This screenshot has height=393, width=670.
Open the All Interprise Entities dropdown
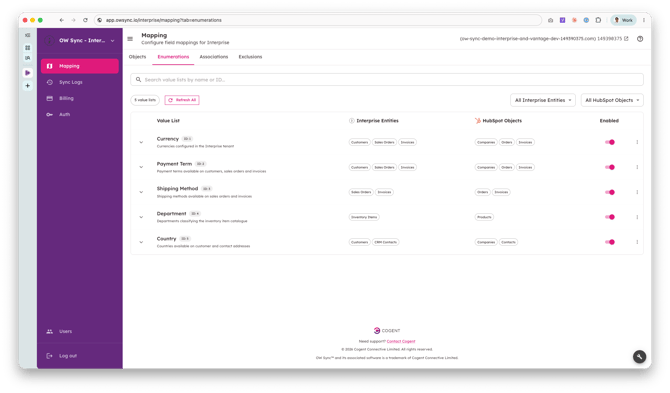pyautogui.click(x=543, y=100)
